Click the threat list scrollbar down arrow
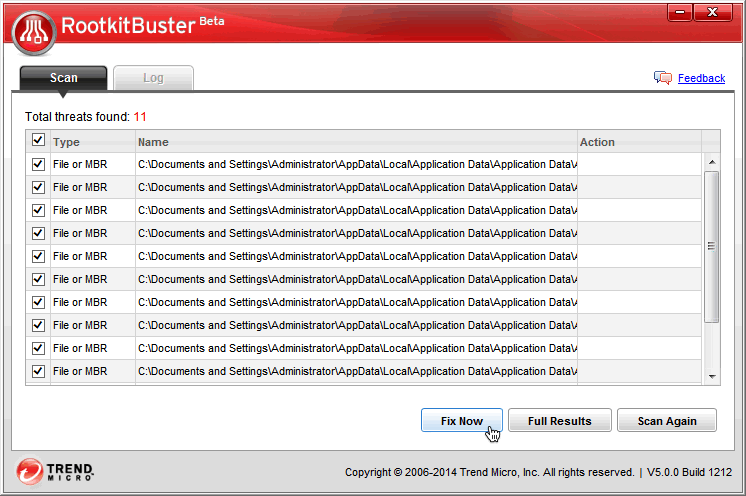Viewport: 746px width, 496px height. 712,377
